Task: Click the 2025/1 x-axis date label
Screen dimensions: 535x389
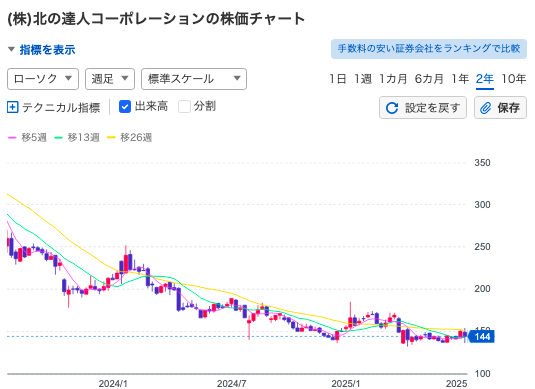Action: [346, 384]
